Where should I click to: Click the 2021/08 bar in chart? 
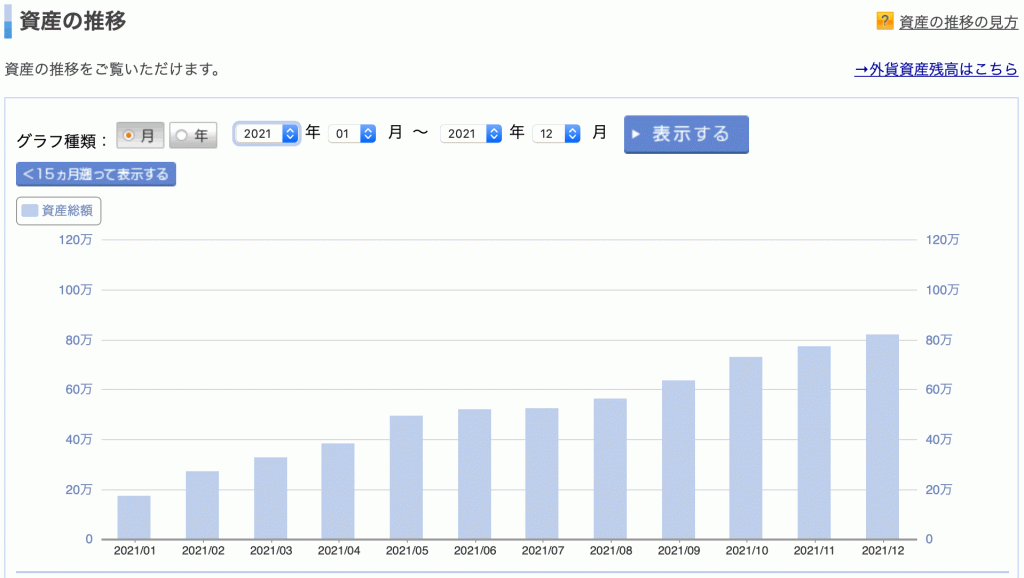(x=610, y=469)
